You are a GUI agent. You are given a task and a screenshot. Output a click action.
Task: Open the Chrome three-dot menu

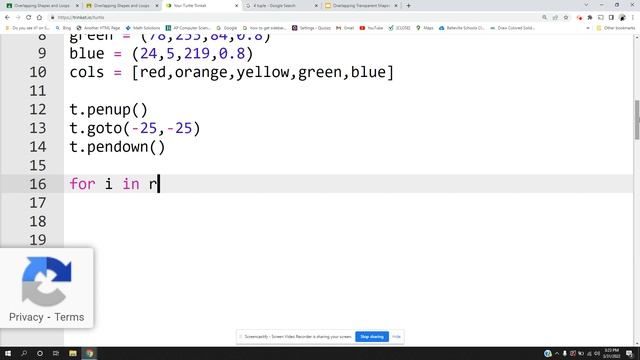point(633,18)
